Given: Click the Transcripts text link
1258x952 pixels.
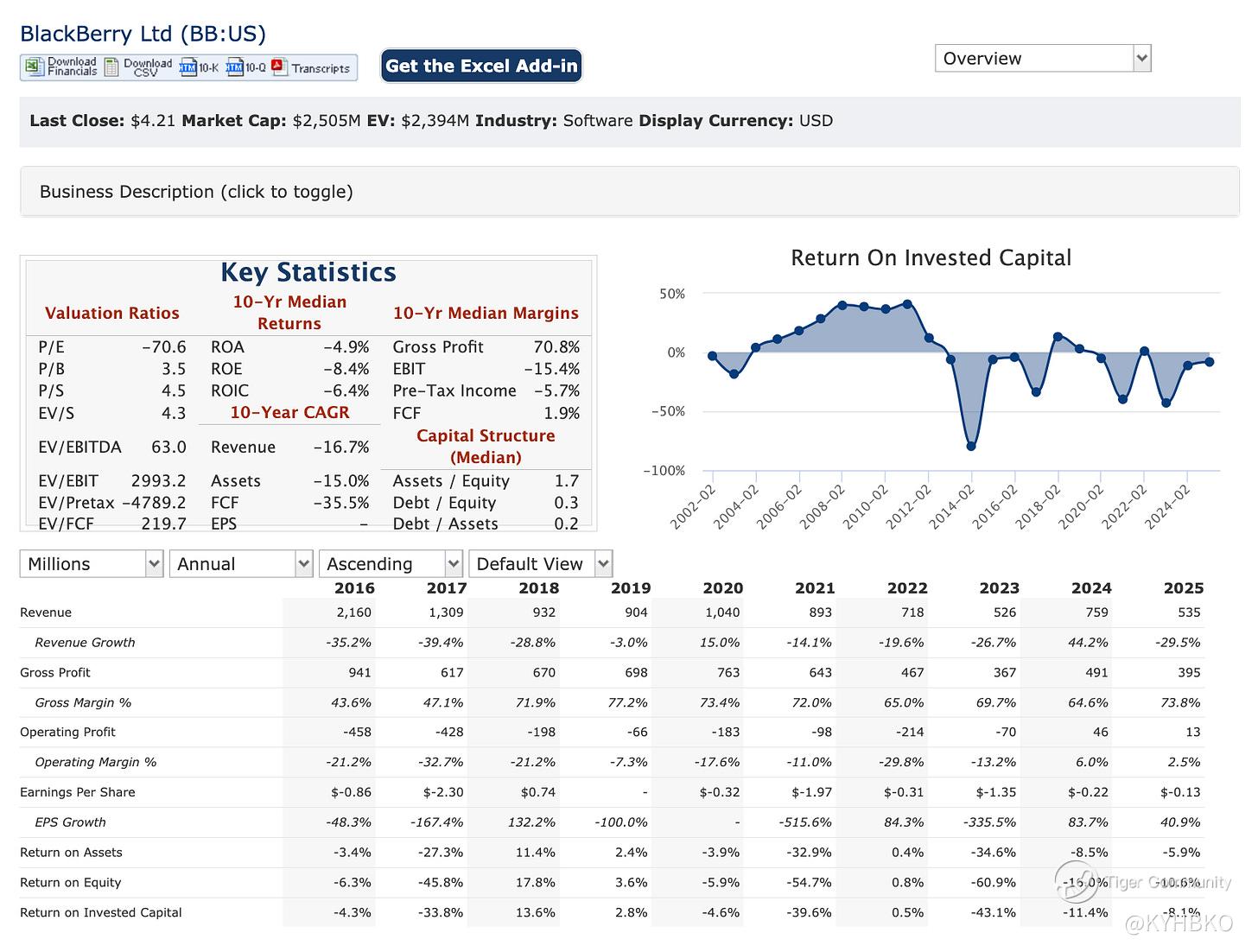Looking at the screenshot, I should coord(321,68).
